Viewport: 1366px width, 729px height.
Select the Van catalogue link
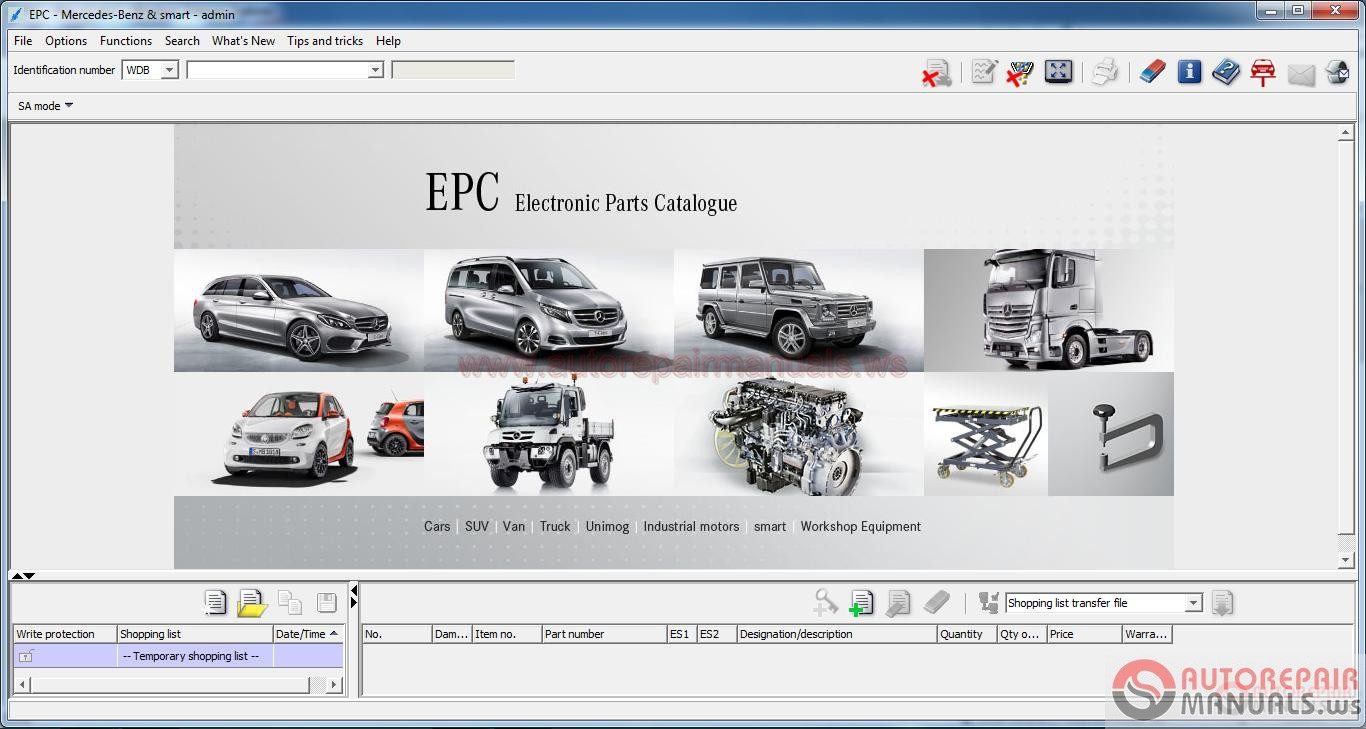(x=514, y=526)
